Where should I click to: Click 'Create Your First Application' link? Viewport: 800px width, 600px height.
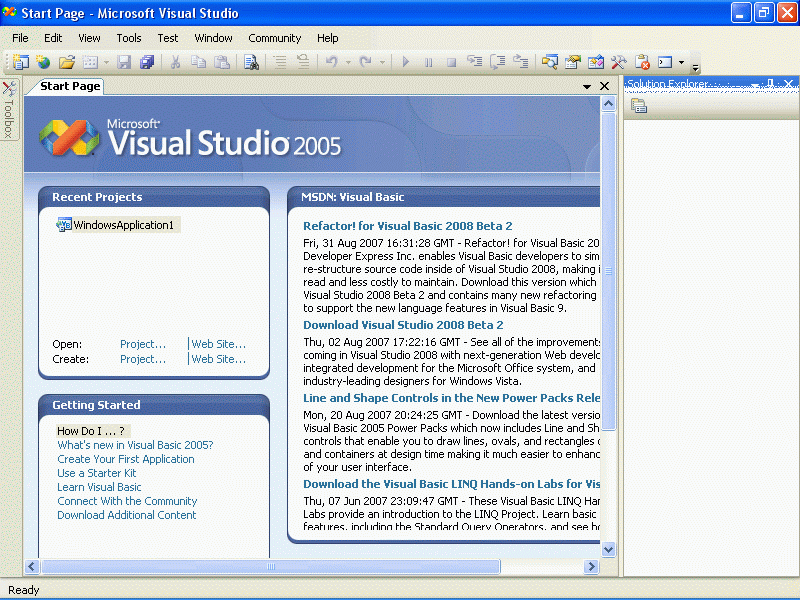click(x=126, y=459)
